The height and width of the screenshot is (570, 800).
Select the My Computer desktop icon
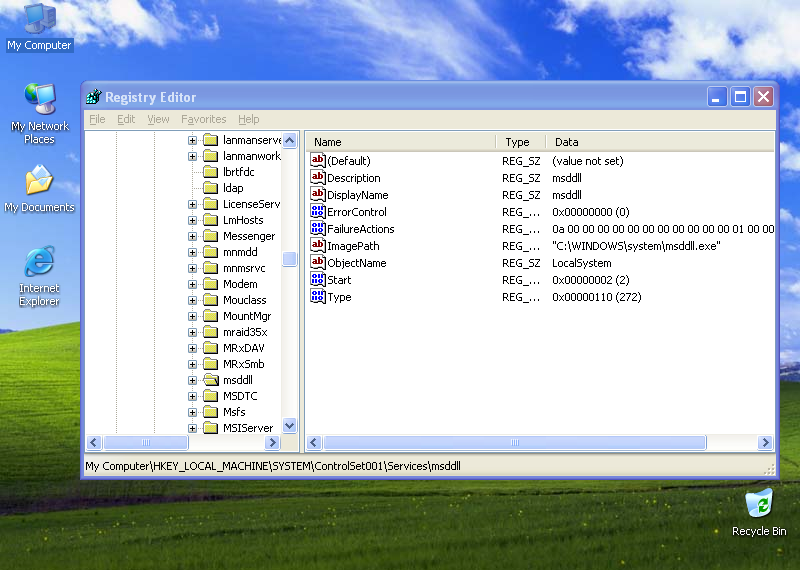coord(39,19)
